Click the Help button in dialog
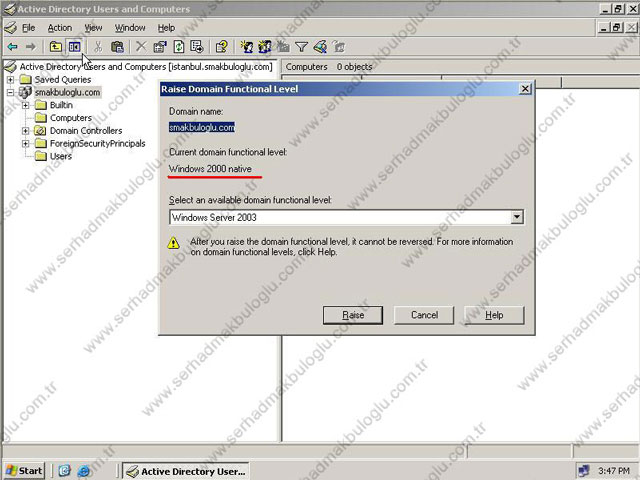The image size is (640, 480). pos(494,315)
